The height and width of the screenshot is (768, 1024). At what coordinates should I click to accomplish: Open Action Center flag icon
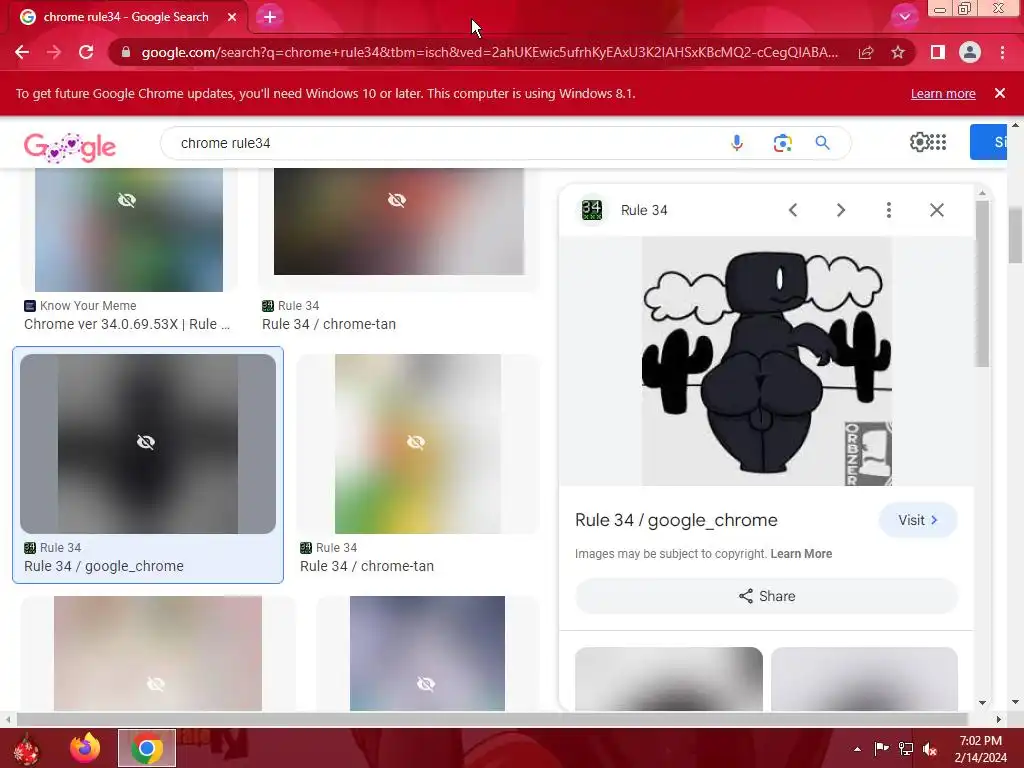click(x=881, y=749)
